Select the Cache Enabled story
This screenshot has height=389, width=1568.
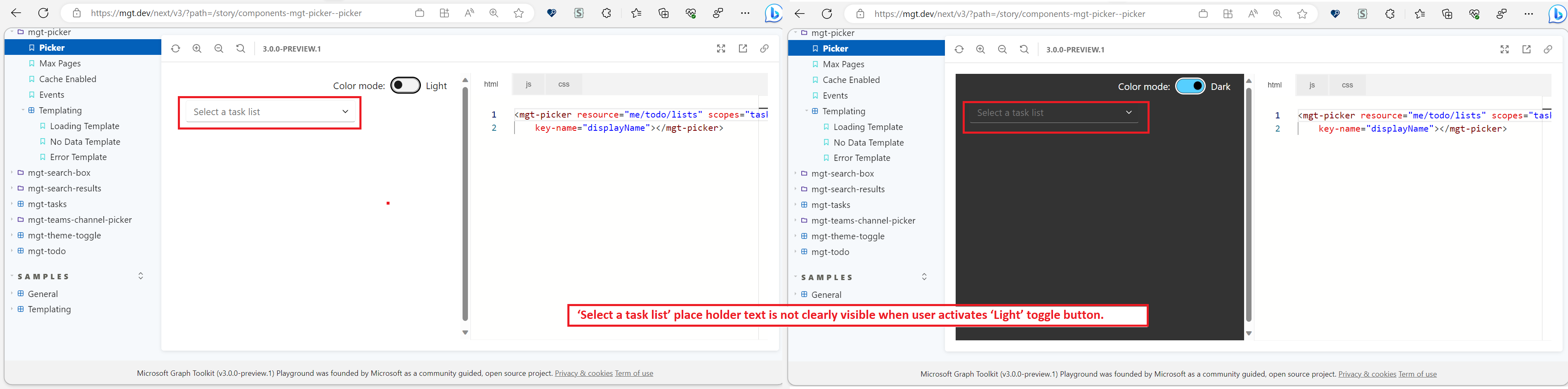(67, 78)
